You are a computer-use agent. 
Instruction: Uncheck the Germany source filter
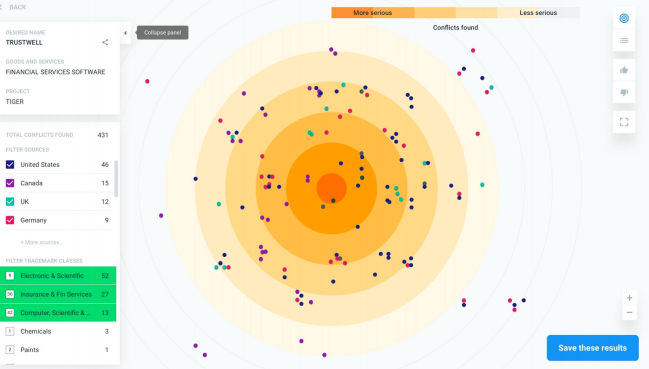pos(10,220)
